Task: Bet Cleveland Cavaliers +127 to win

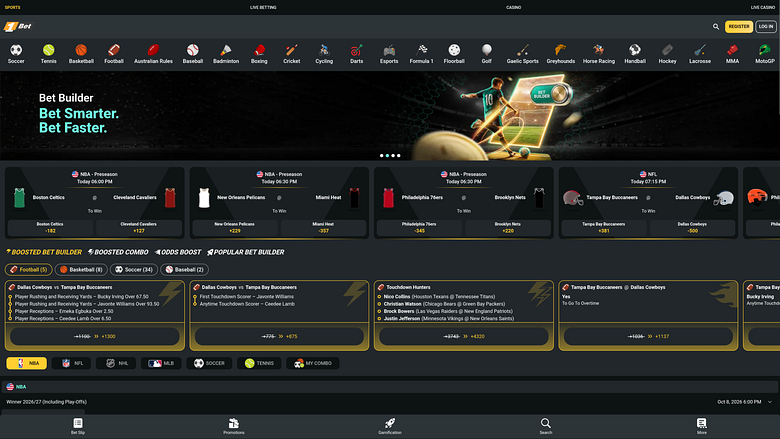Action: click(x=139, y=228)
